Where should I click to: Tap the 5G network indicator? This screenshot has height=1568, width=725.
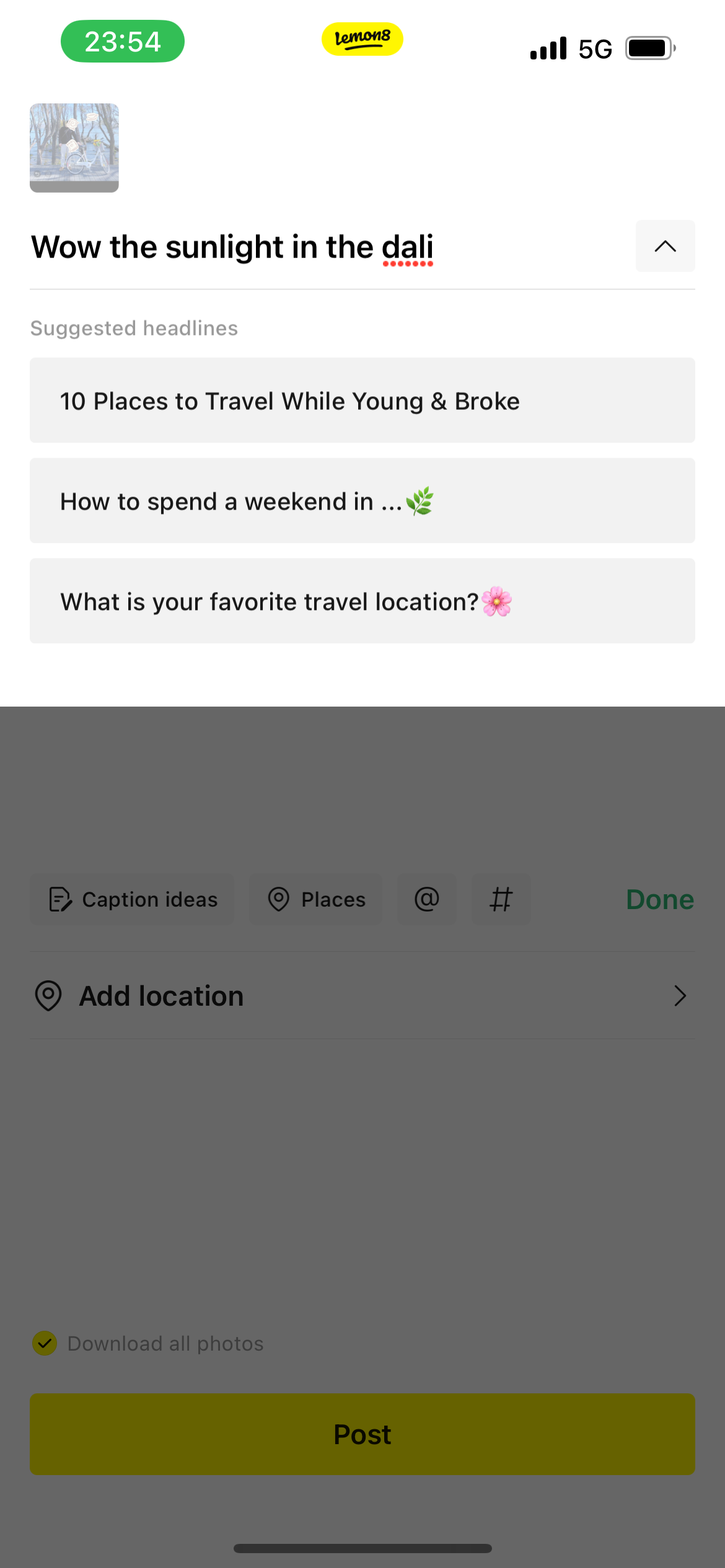(x=595, y=49)
